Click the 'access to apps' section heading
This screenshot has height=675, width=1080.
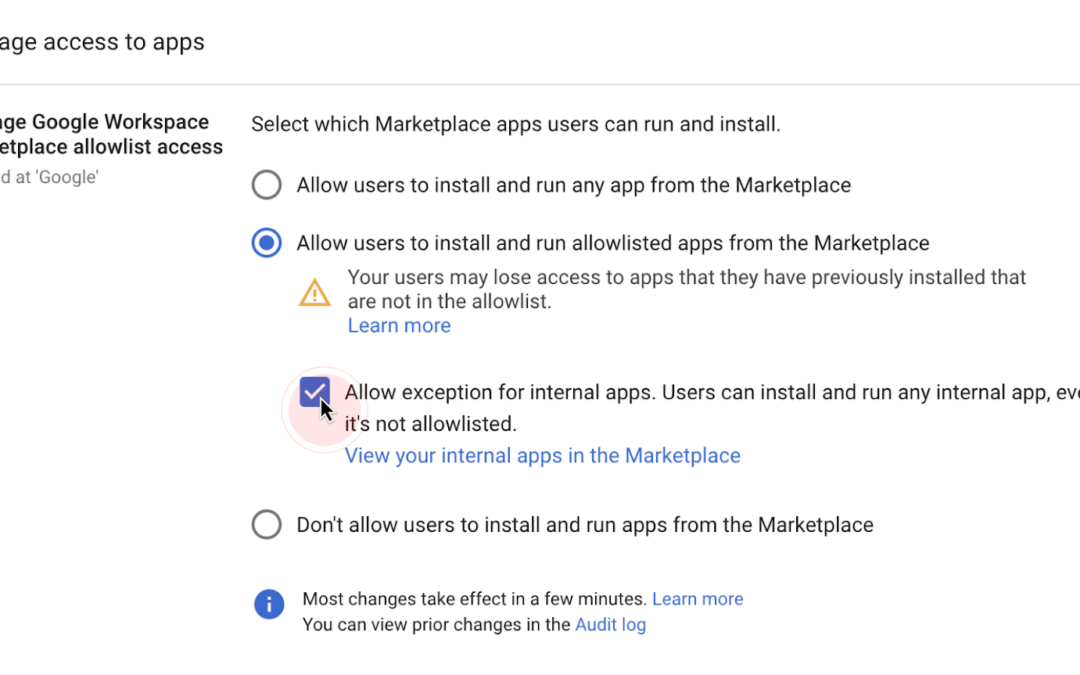[x=102, y=42]
